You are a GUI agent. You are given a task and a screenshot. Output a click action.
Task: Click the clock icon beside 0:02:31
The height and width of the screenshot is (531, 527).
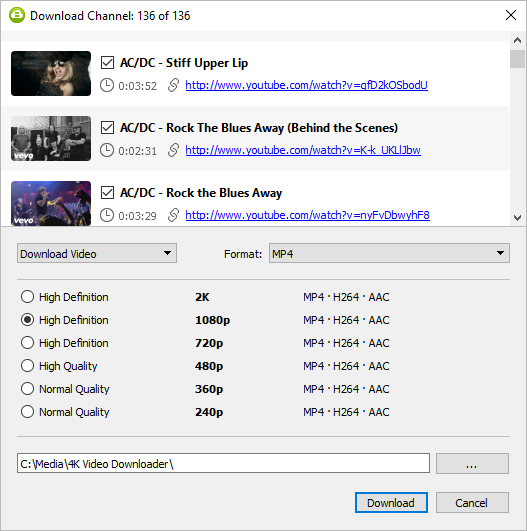tap(107, 150)
